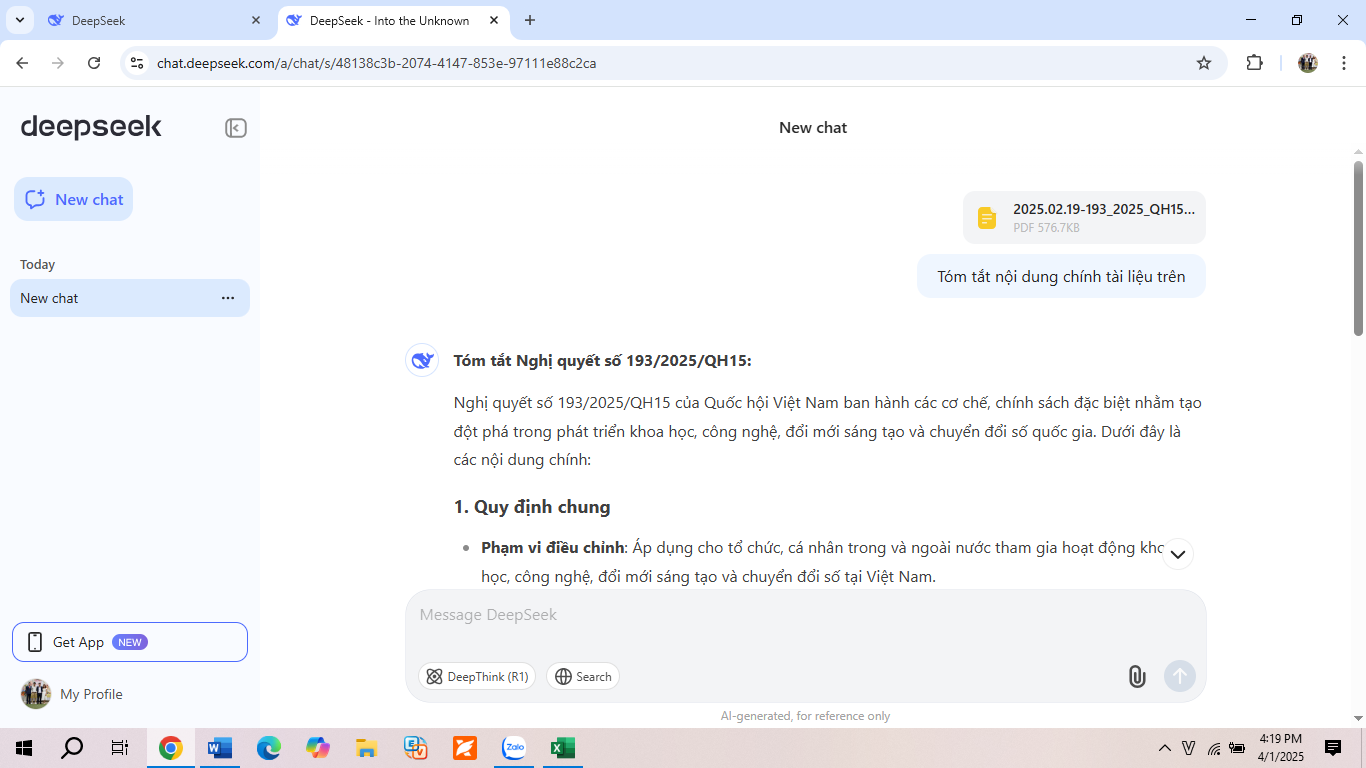Viewport: 1366px width, 768px height.
Task: Click the DeepSeek logo in the sidebar
Action: point(91,127)
